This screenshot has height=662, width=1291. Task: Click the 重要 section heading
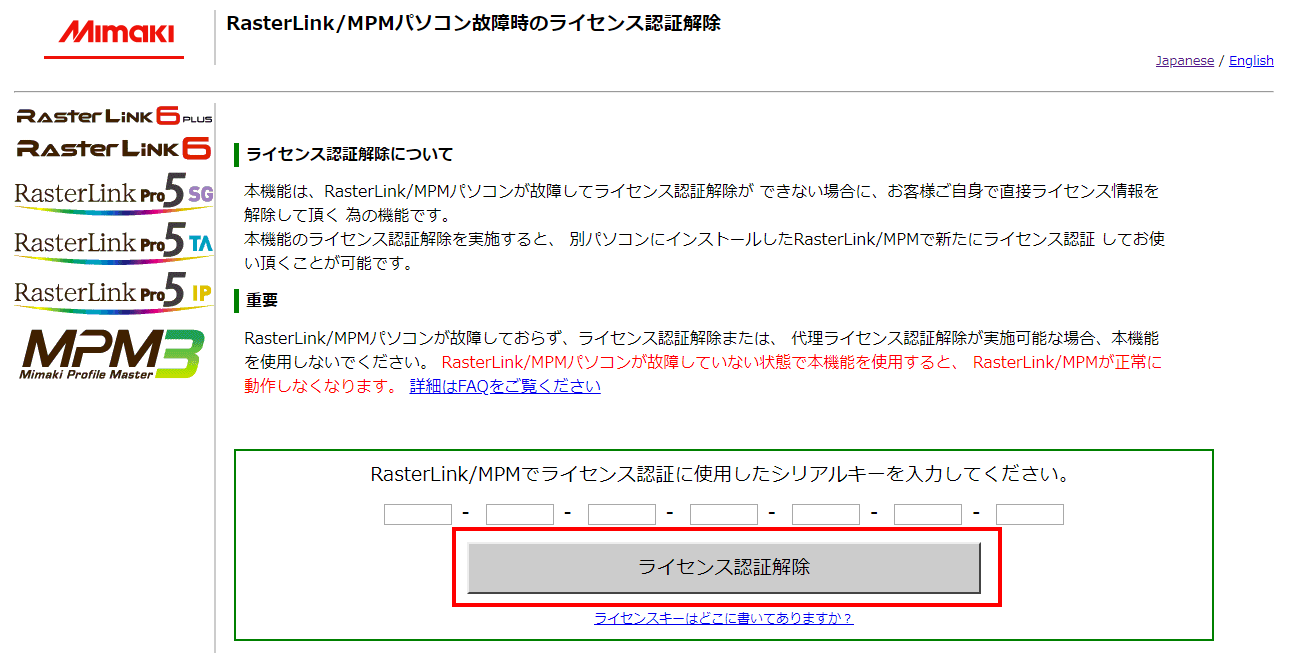pyautogui.click(x=262, y=300)
